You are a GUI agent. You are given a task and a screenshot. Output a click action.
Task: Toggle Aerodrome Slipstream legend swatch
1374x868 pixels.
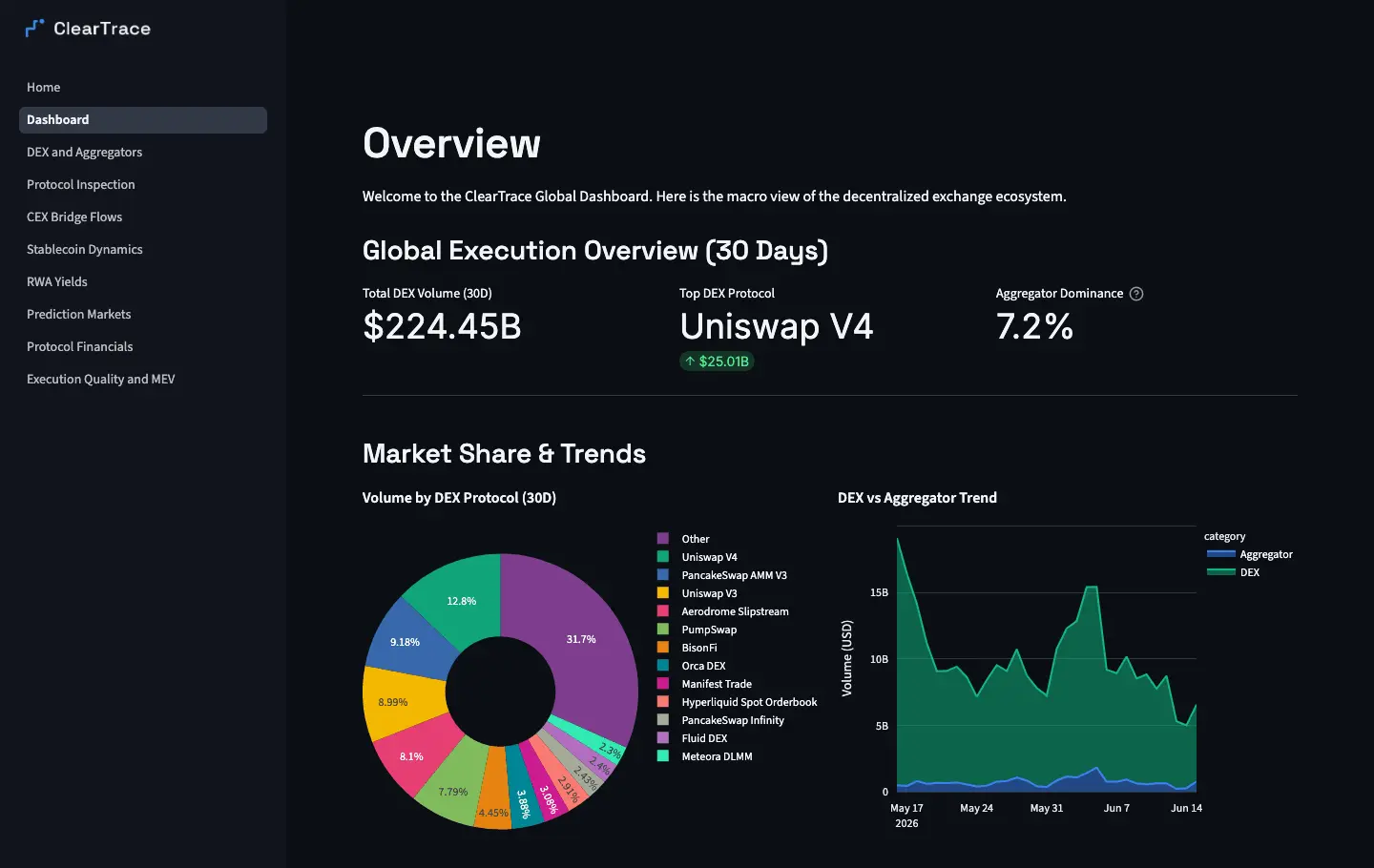pos(663,611)
